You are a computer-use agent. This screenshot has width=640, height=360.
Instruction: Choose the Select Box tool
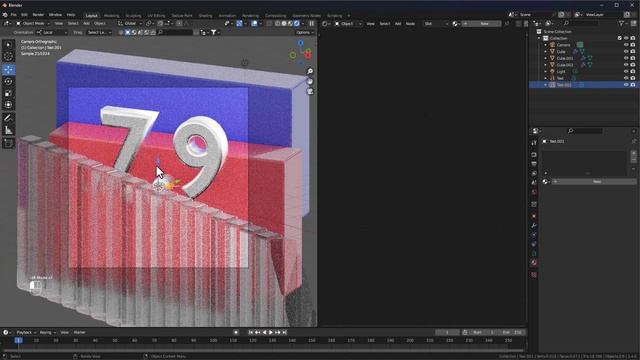(8, 44)
